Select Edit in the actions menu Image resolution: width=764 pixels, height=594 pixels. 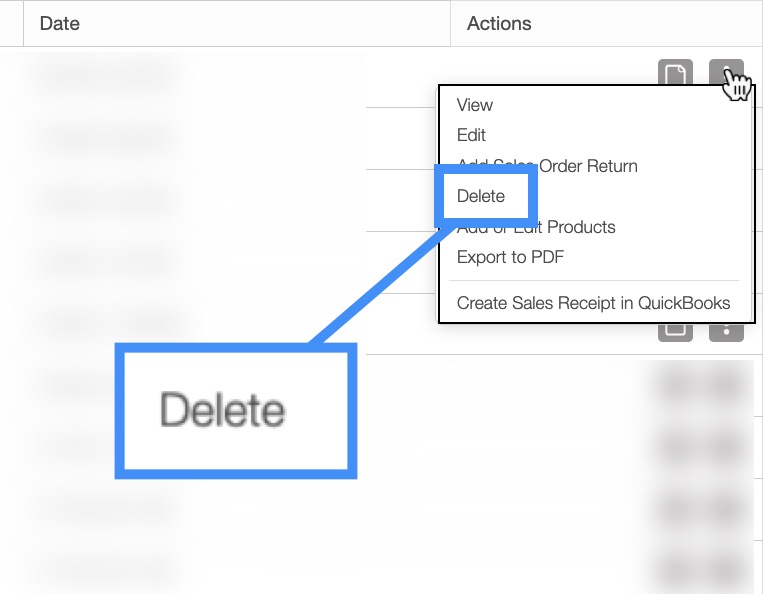(471, 135)
